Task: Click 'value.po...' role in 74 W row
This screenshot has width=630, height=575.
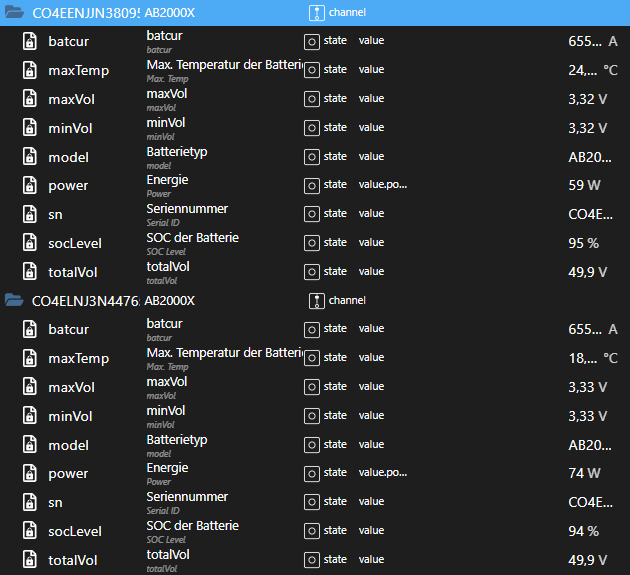Action: 382,472
